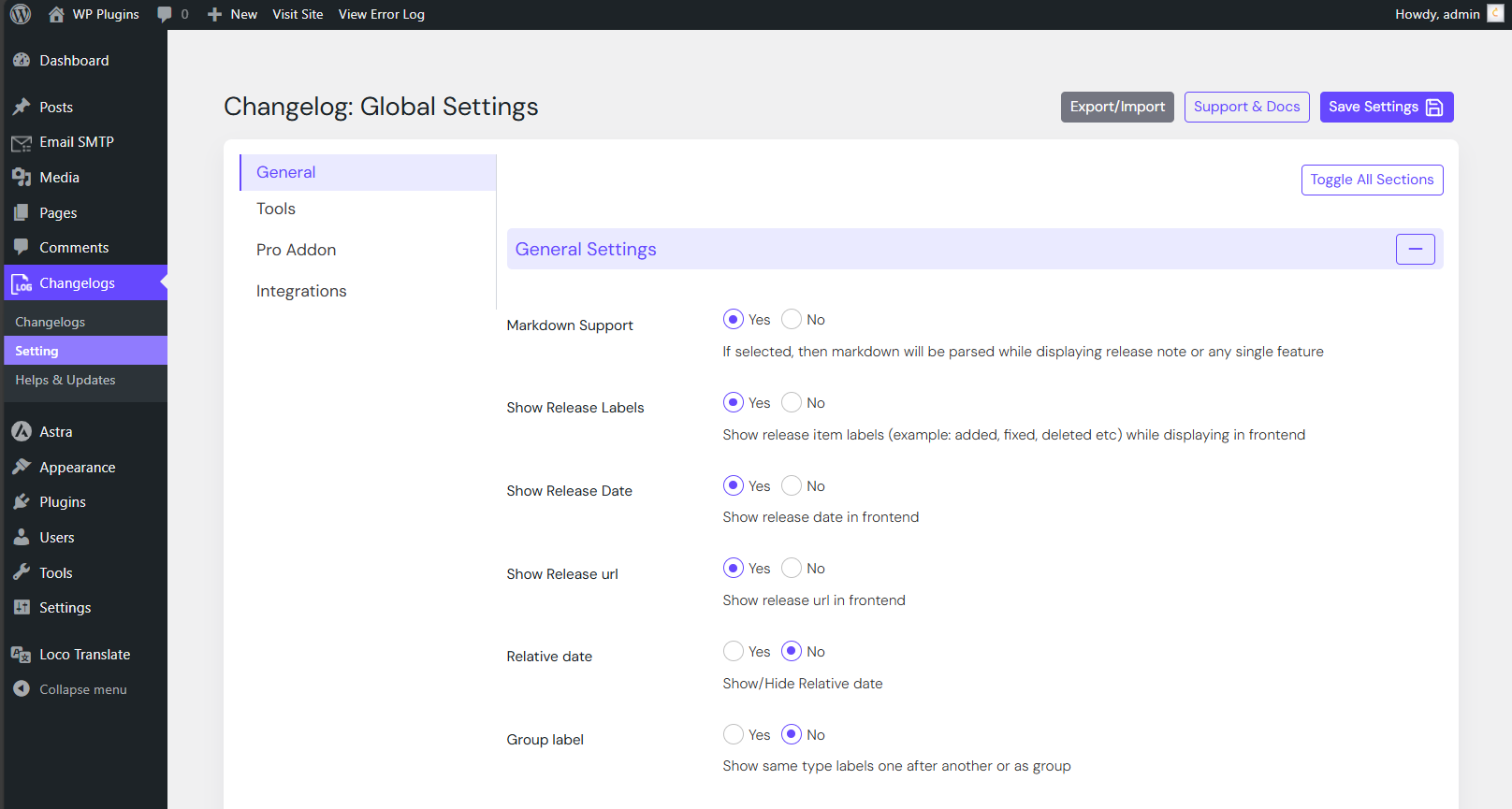This screenshot has height=809, width=1512.
Task: Open the comments bubble icon in admin bar
Action: tap(165, 14)
